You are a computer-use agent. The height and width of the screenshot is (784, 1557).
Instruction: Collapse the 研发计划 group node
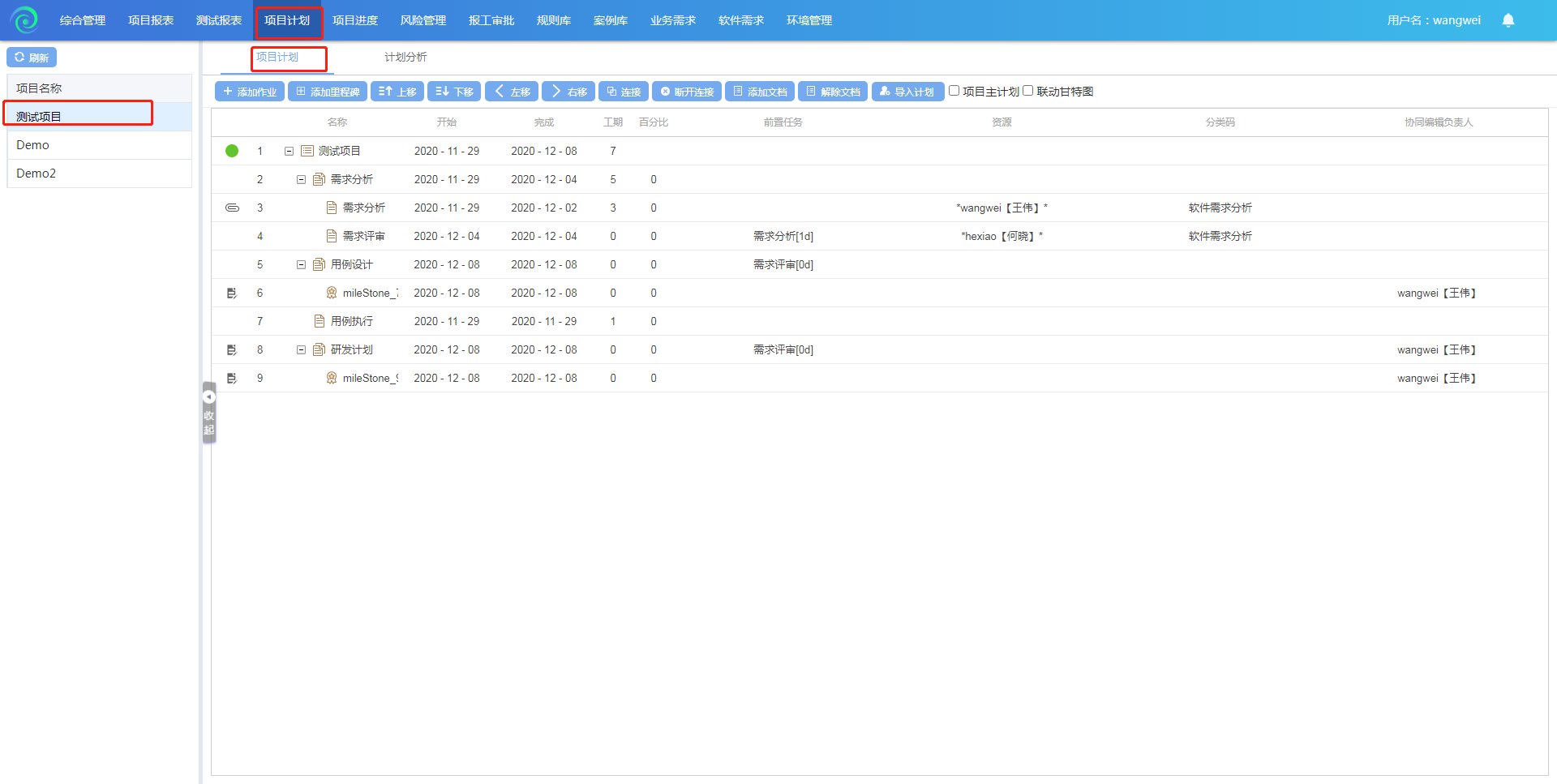[x=301, y=349]
